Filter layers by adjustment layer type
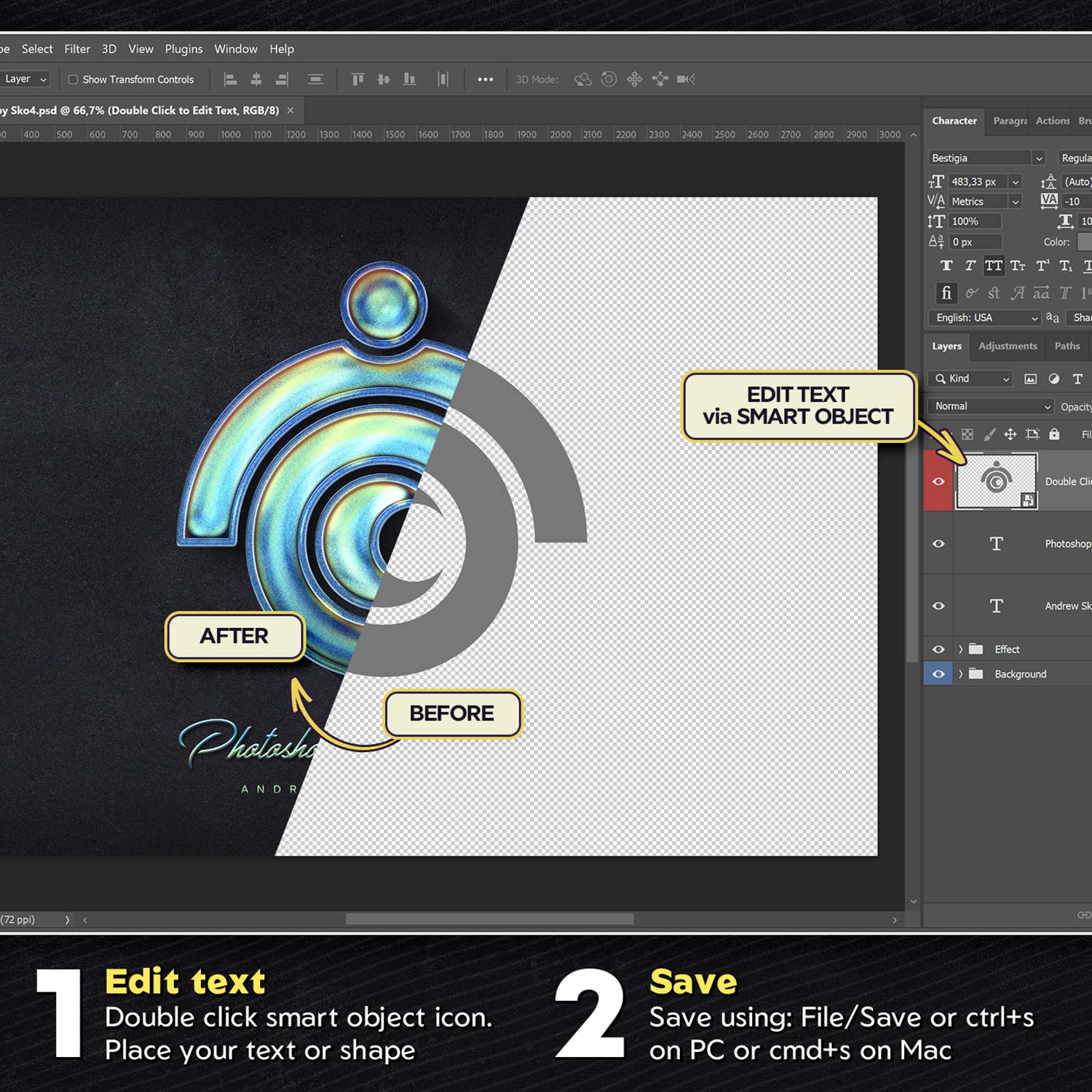 click(x=1053, y=379)
